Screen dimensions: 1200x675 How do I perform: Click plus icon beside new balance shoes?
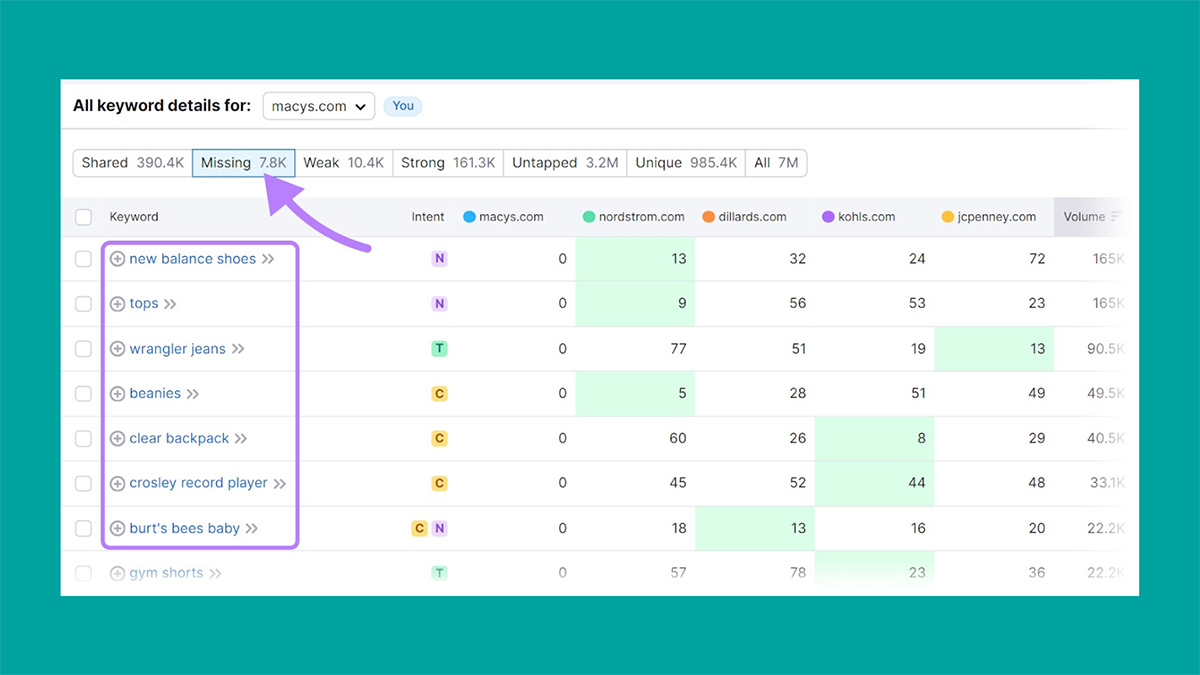[x=117, y=259]
